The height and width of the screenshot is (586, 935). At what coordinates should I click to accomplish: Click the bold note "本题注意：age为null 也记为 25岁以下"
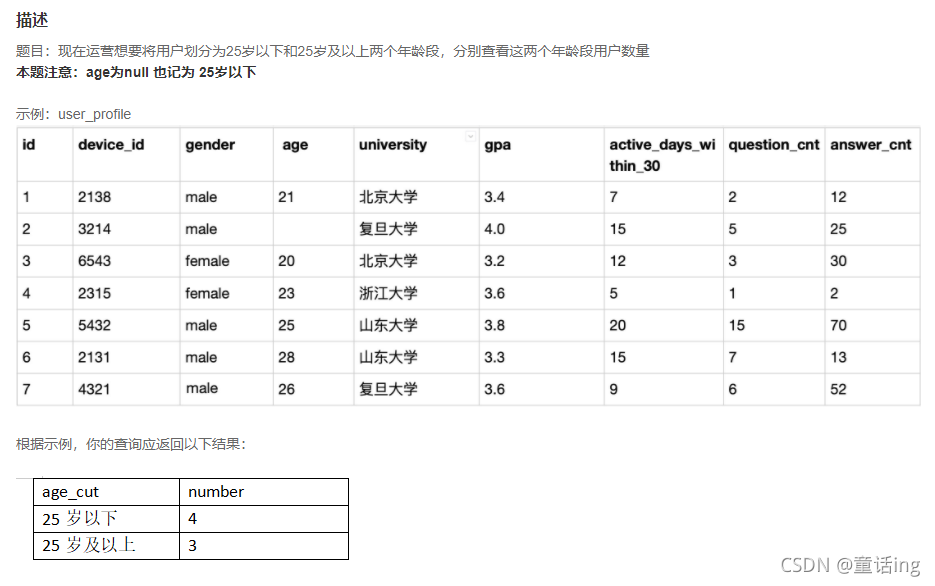click(x=136, y=73)
